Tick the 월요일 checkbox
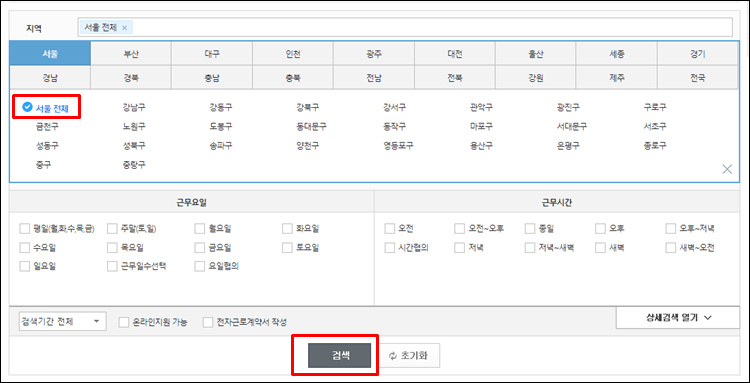This screenshot has width=750, height=383. (199, 229)
